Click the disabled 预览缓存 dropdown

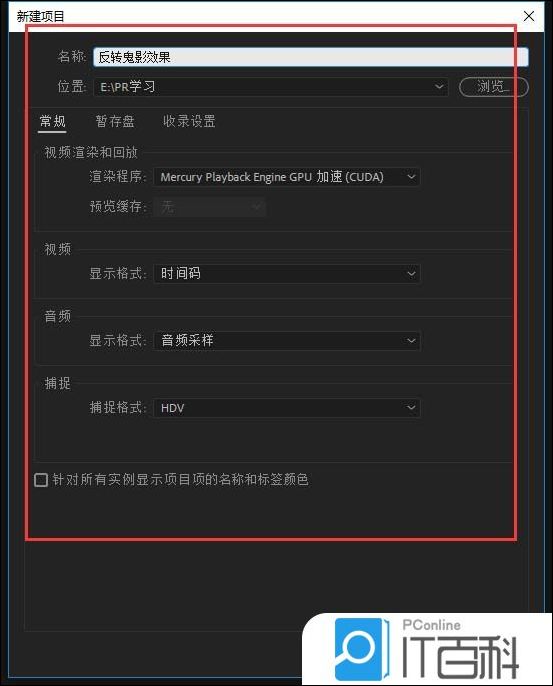coord(210,206)
